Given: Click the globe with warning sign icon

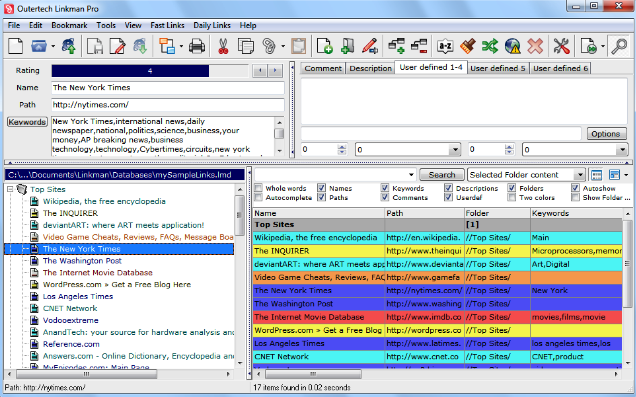Looking at the screenshot, I should 513,46.
